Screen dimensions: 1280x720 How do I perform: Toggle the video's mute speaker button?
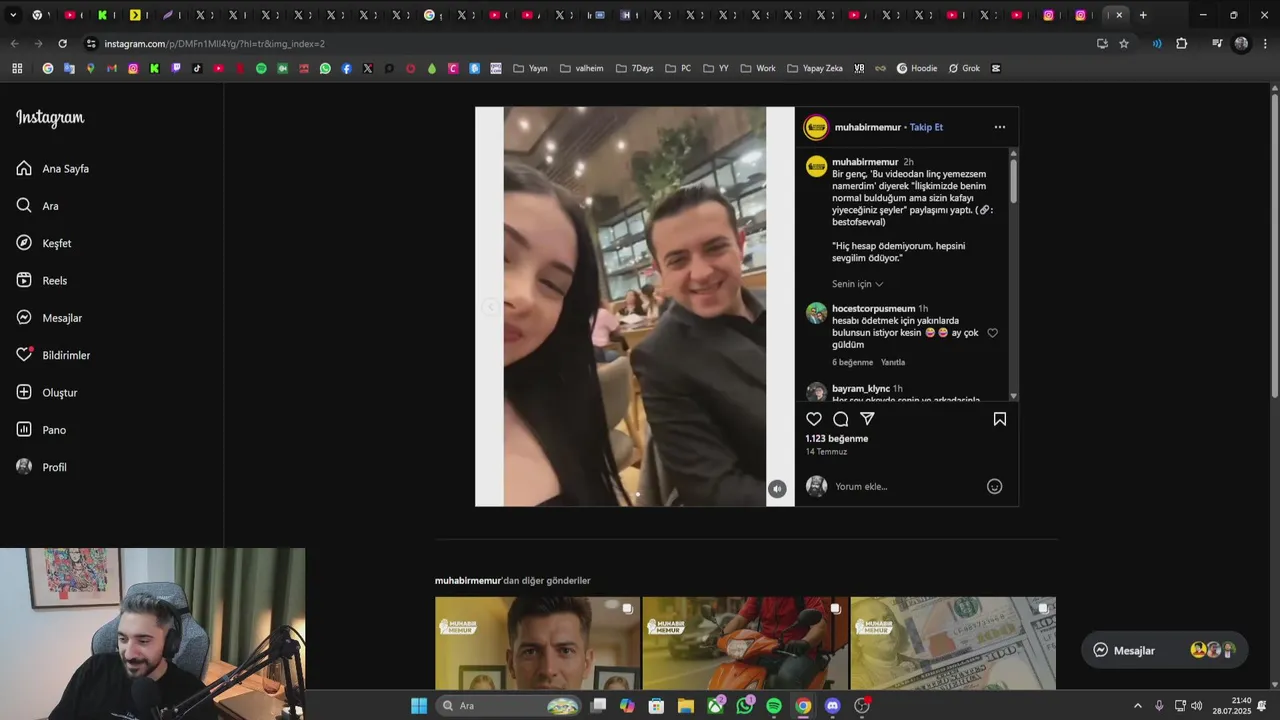click(x=777, y=489)
